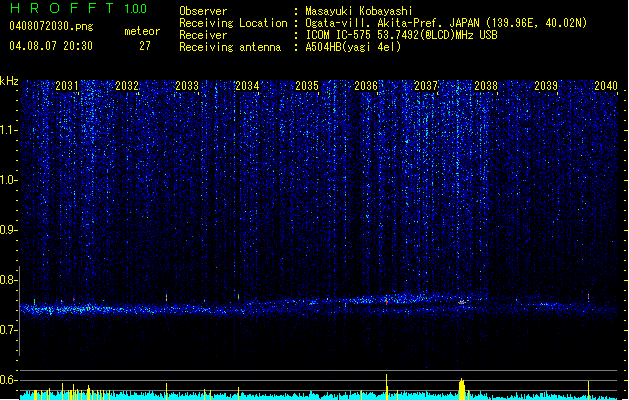Click antenna text A504HB(yagi 4el)

click(353, 47)
